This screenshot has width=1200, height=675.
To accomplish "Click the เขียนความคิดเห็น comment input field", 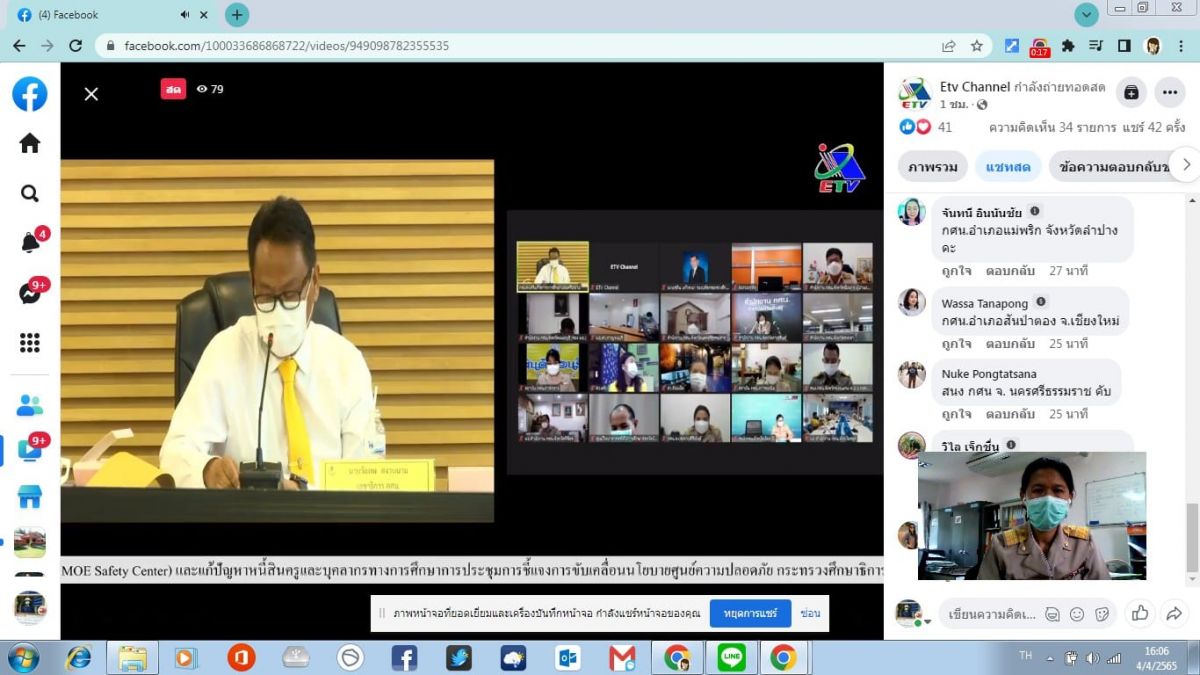I will tap(990, 613).
